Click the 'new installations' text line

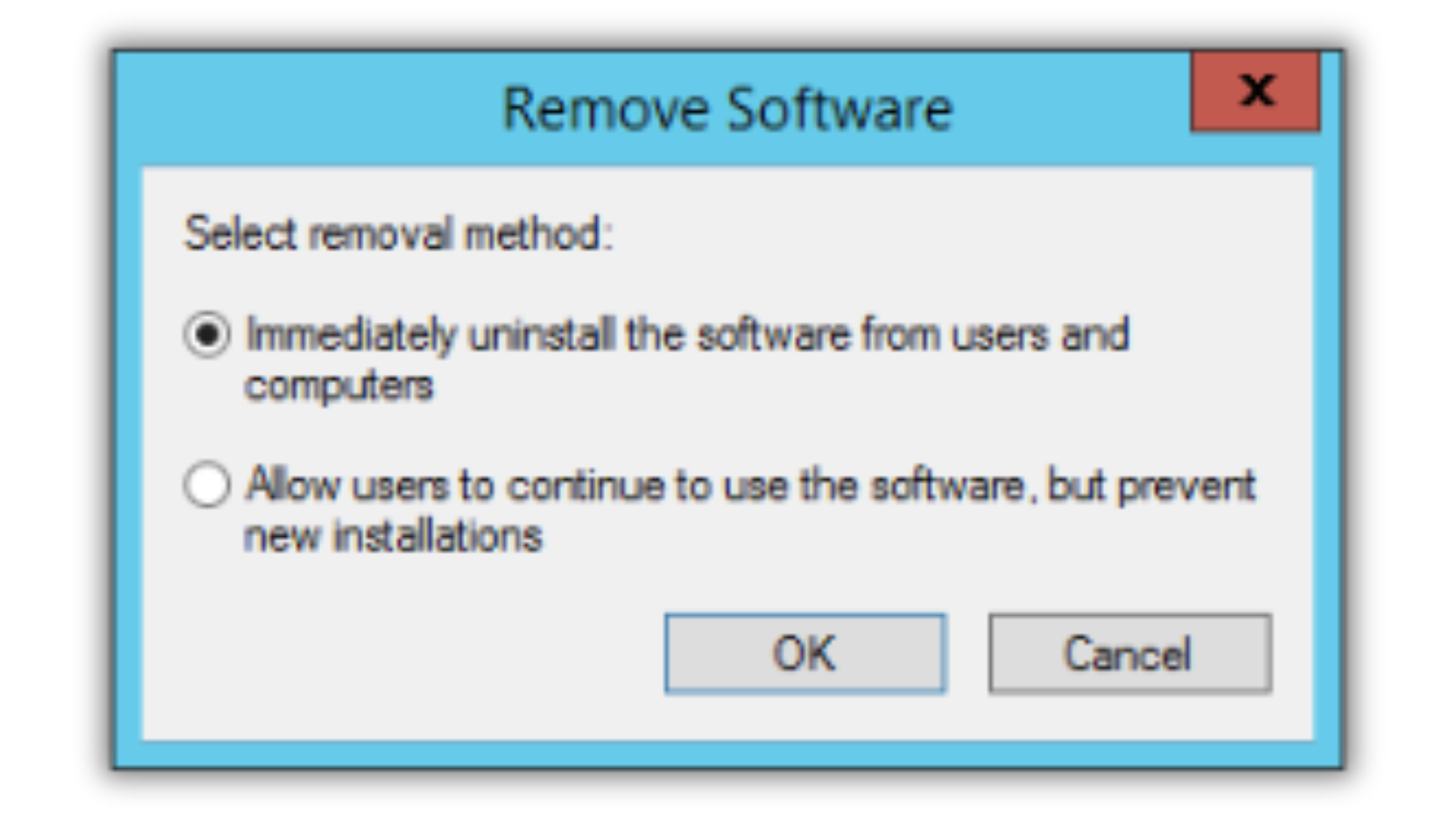click(x=393, y=535)
